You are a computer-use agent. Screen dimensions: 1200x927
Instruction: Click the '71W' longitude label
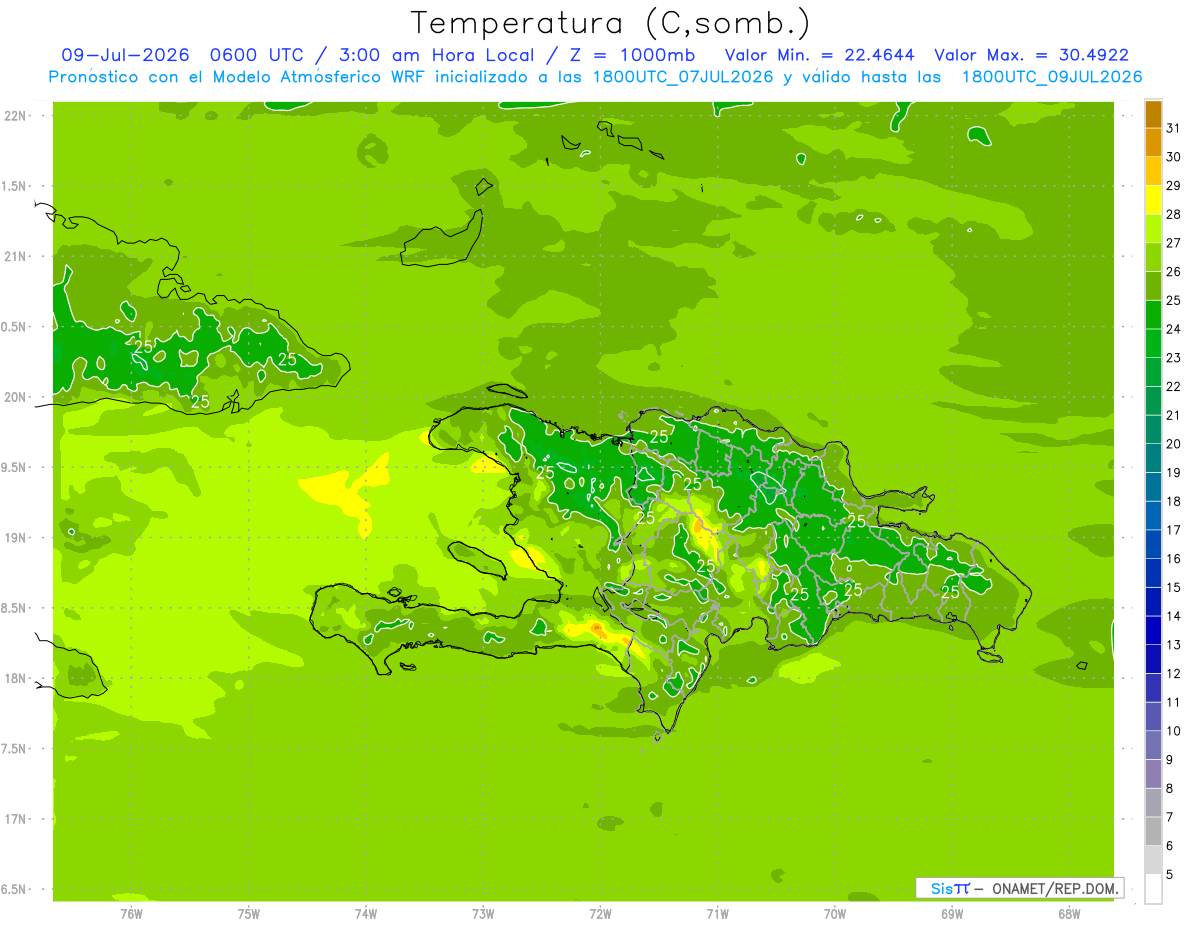tap(717, 913)
